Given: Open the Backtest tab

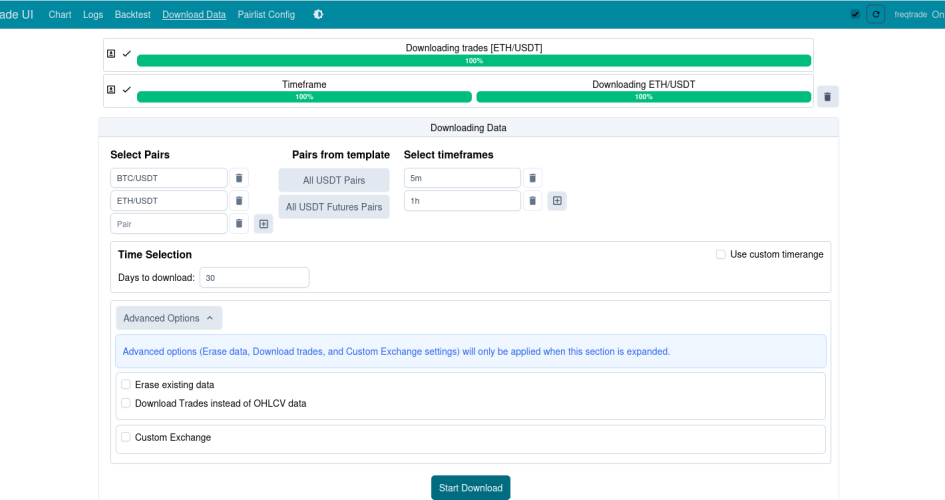Looking at the screenshot, I should (132, 15).
